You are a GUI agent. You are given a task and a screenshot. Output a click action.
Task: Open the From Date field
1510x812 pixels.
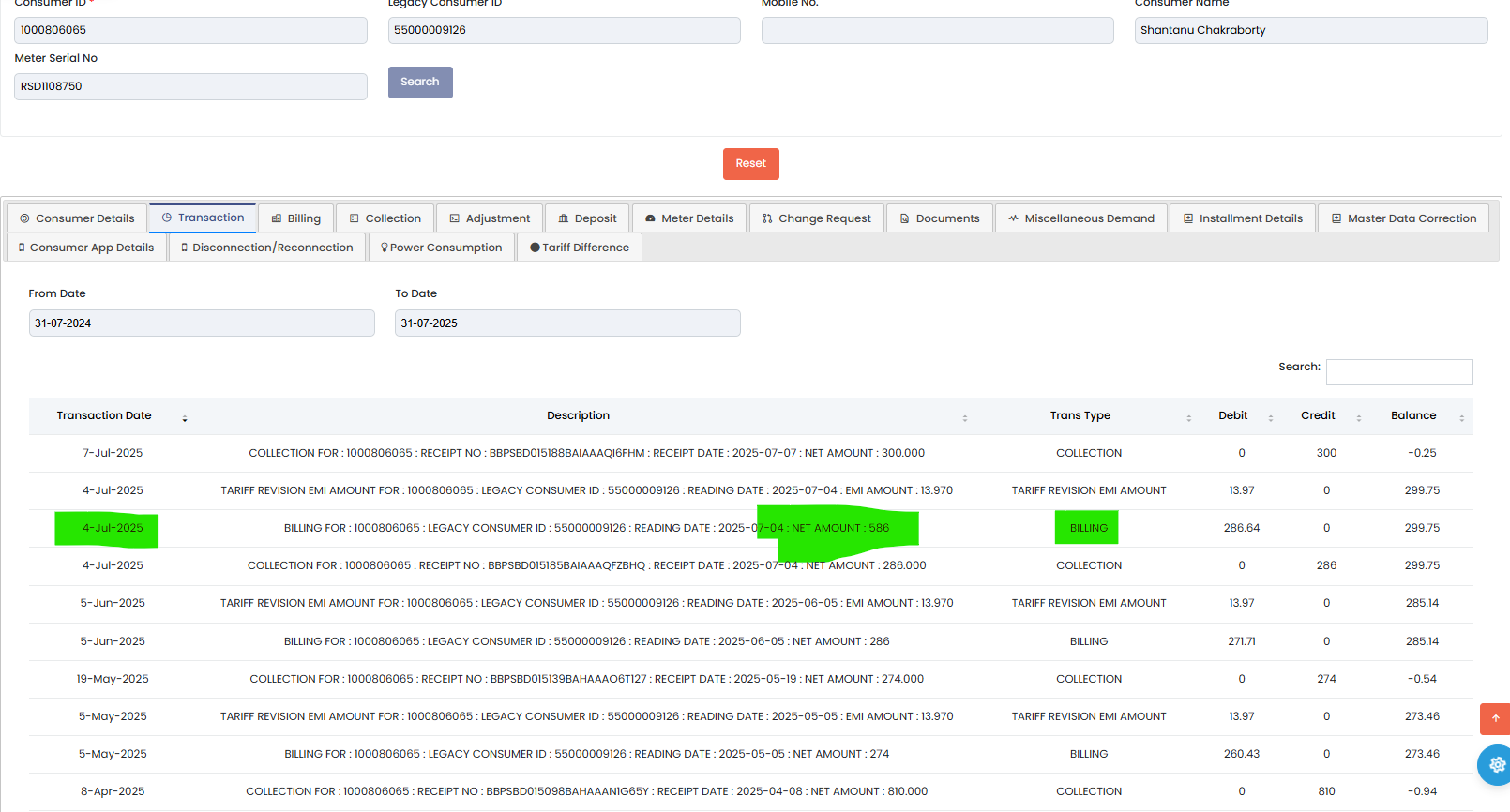(x=202, y=323)
